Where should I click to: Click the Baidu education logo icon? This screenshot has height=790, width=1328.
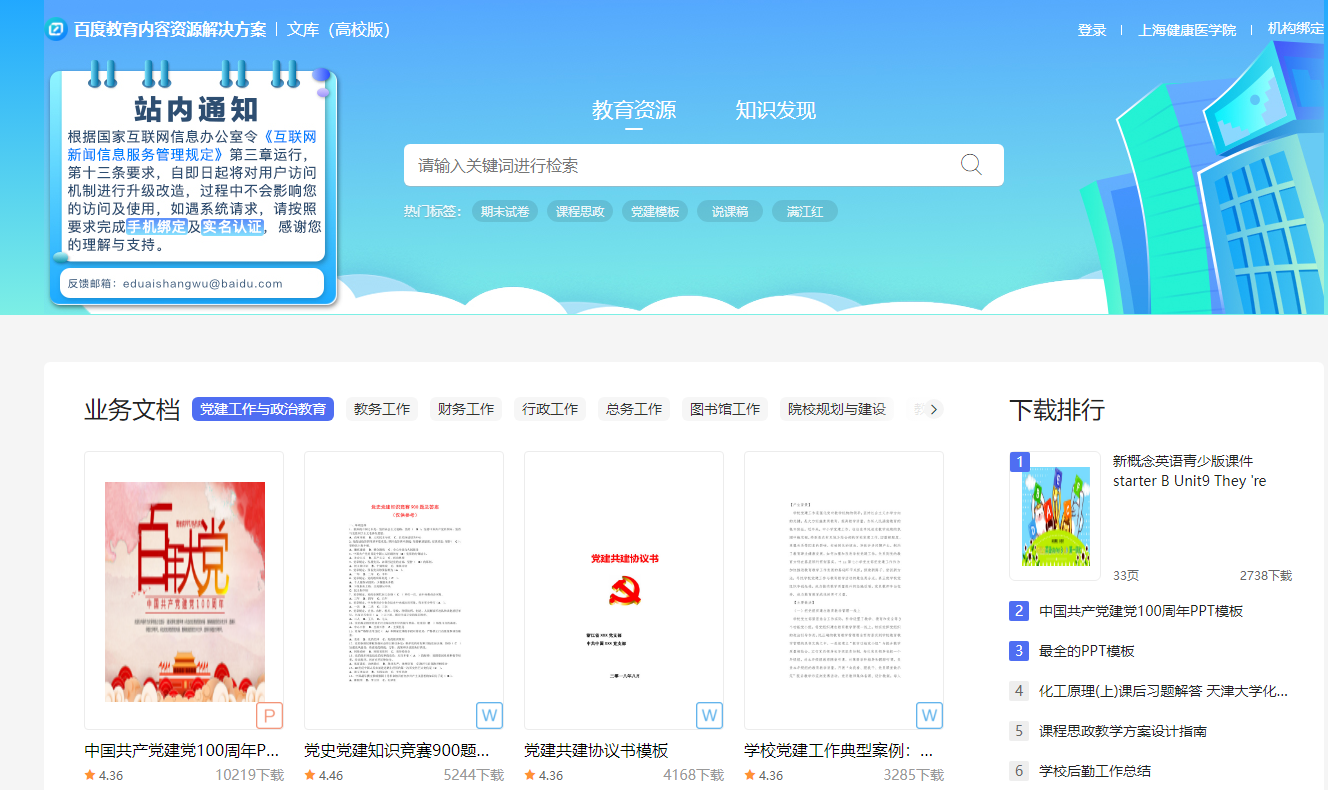(x=57, y=29)
